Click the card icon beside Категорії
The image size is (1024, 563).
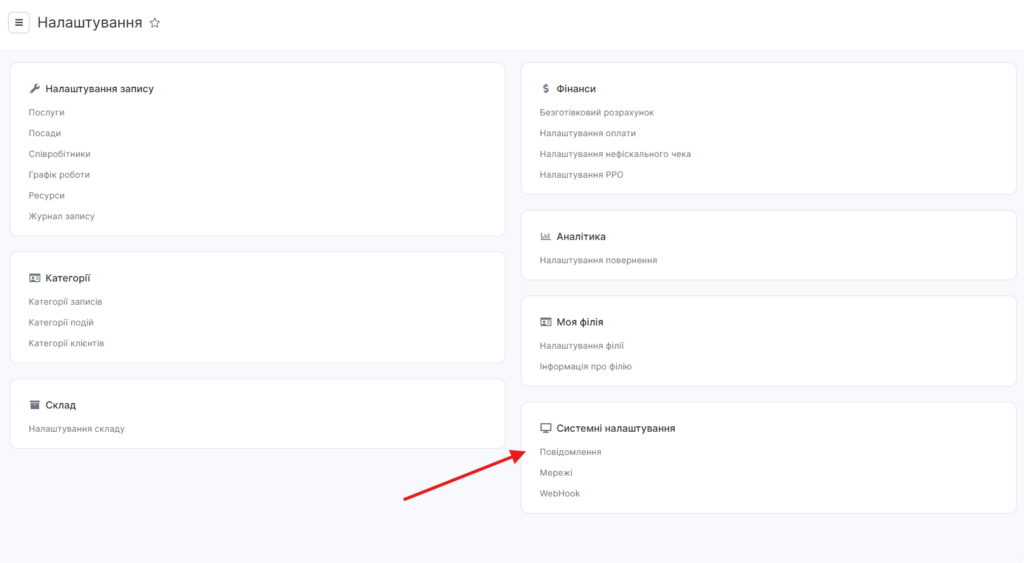click(34, 278)
